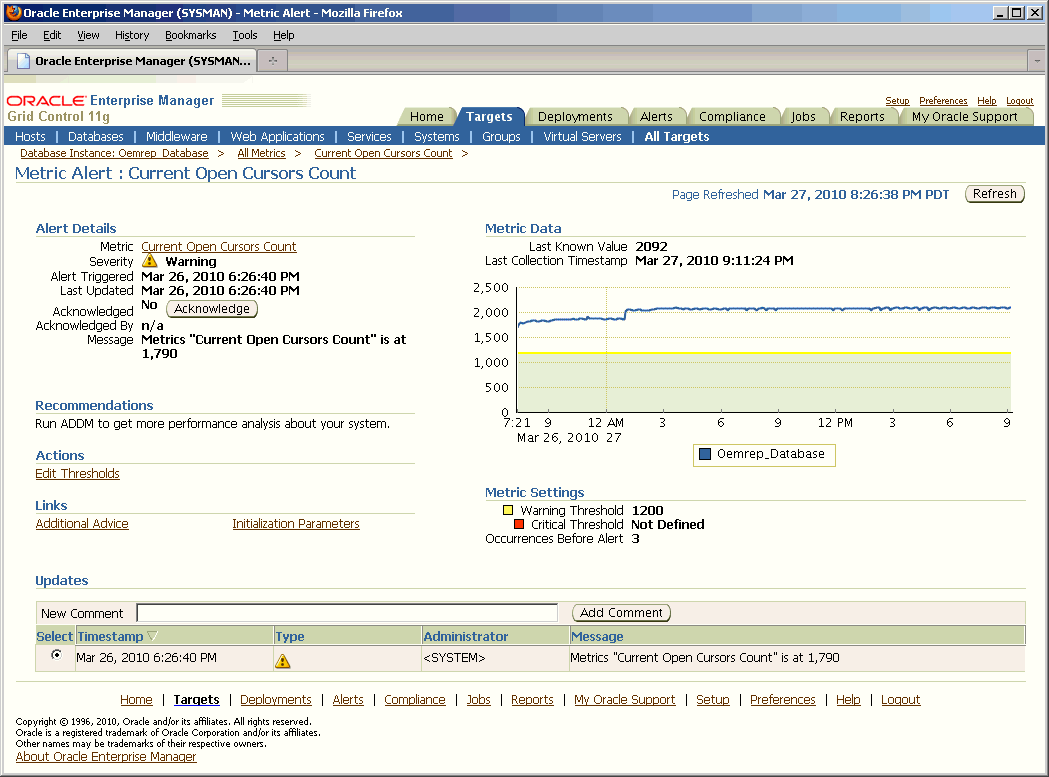Go to Databases subtab
Image resolution: width=1049 pixels, height=777 pixels.
96,137
